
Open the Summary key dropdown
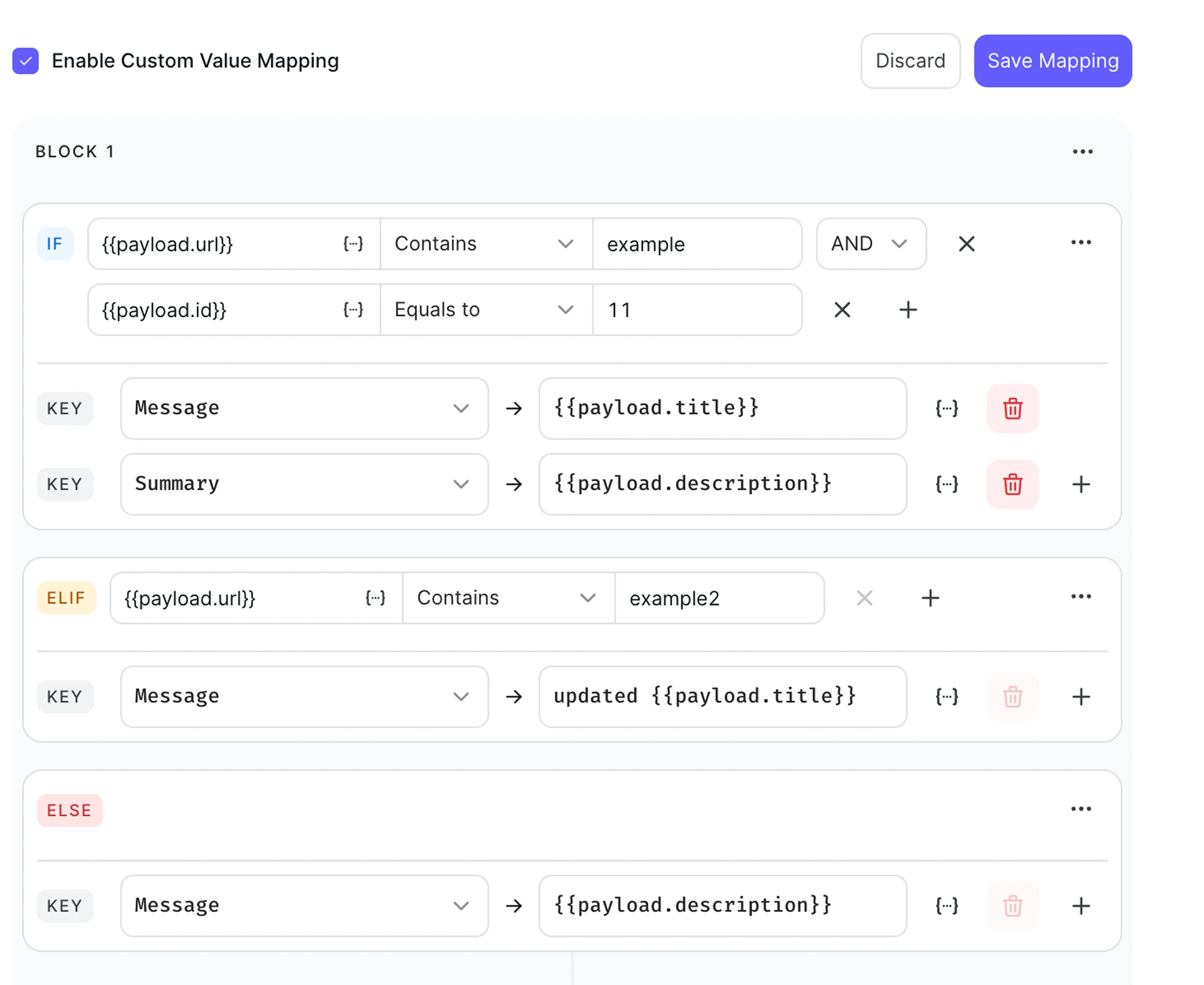click(x=304, y=484)
